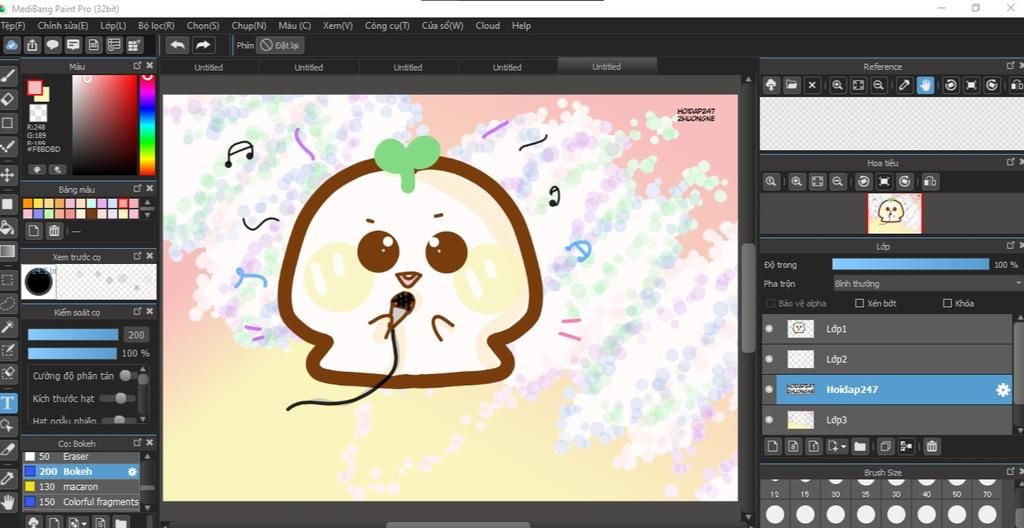Click the Đặt lại reset button
1024x528 pixels.
click(x=280, y=45)
